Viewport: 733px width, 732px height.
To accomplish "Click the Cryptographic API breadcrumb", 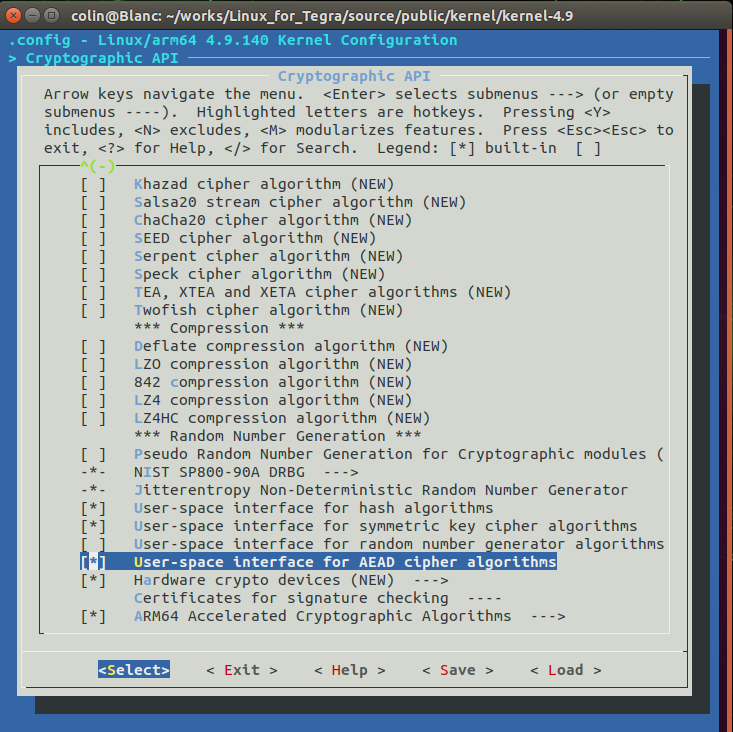I will (101, 58).
